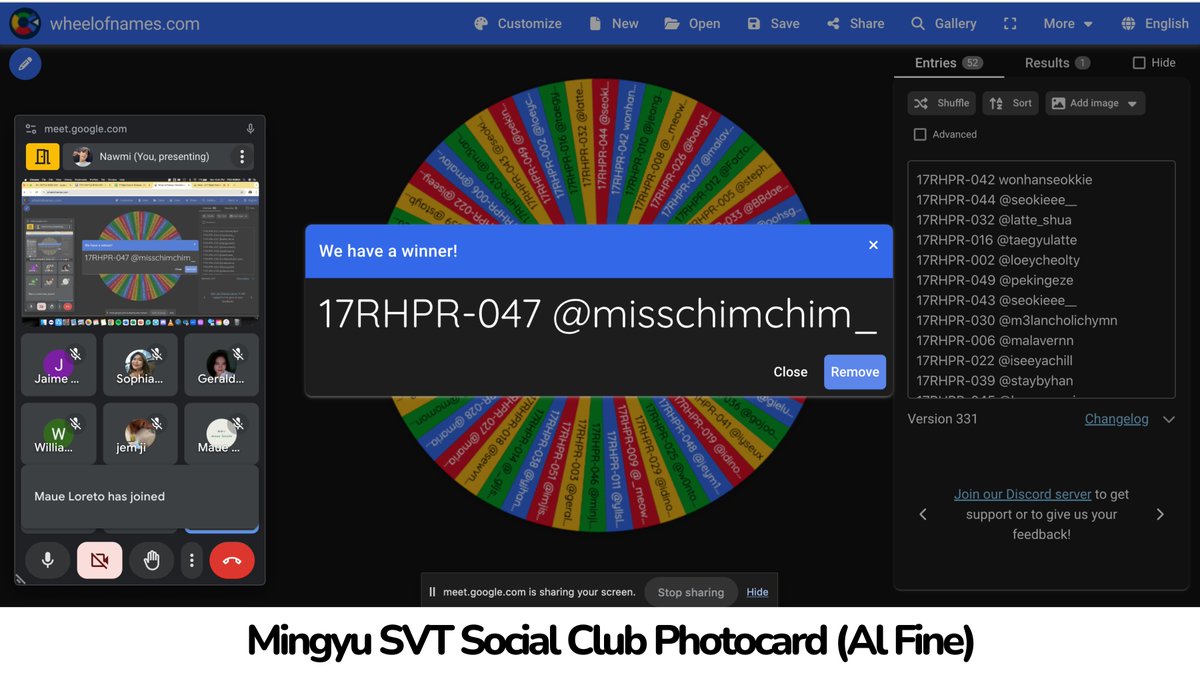1200x675 pixels.
Task: Open the Add image dropdown
Action: click(x=1095, y=103)
